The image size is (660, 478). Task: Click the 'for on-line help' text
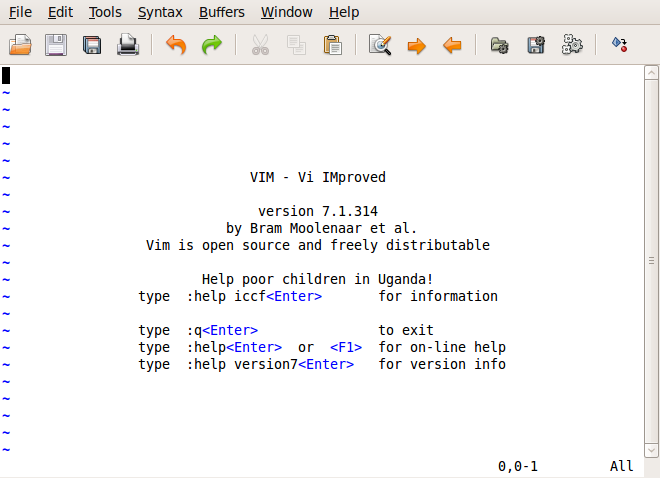[x=442, y=347]
